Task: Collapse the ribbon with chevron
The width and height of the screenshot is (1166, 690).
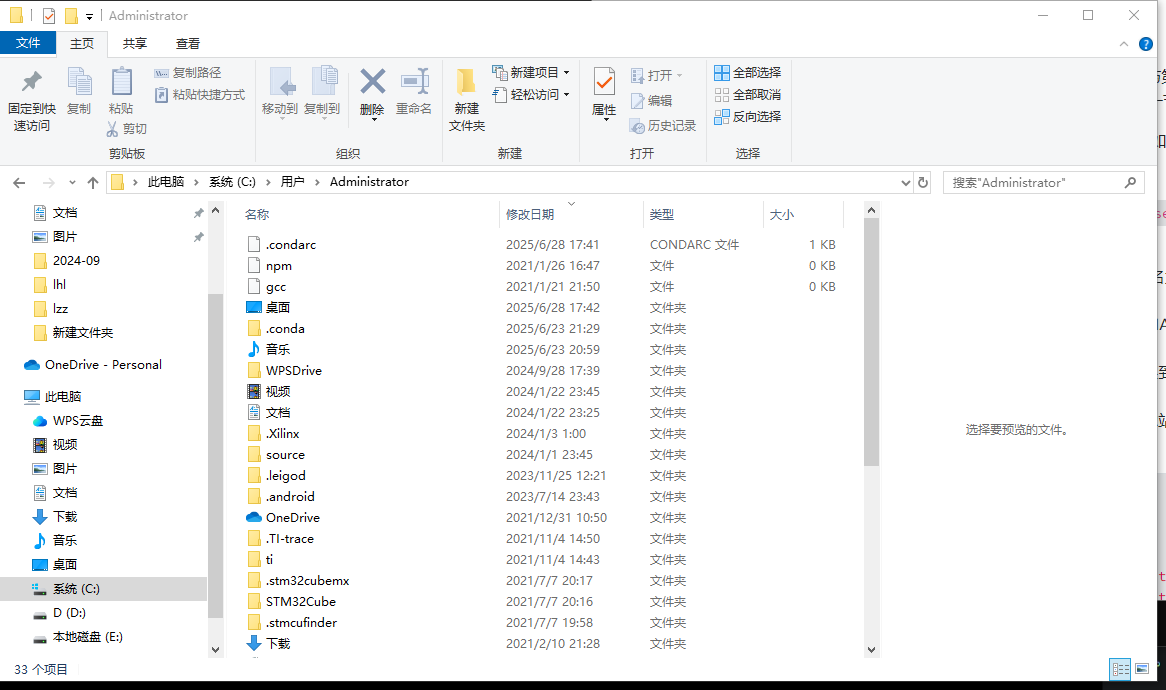Action: [x=1124, y=45]
